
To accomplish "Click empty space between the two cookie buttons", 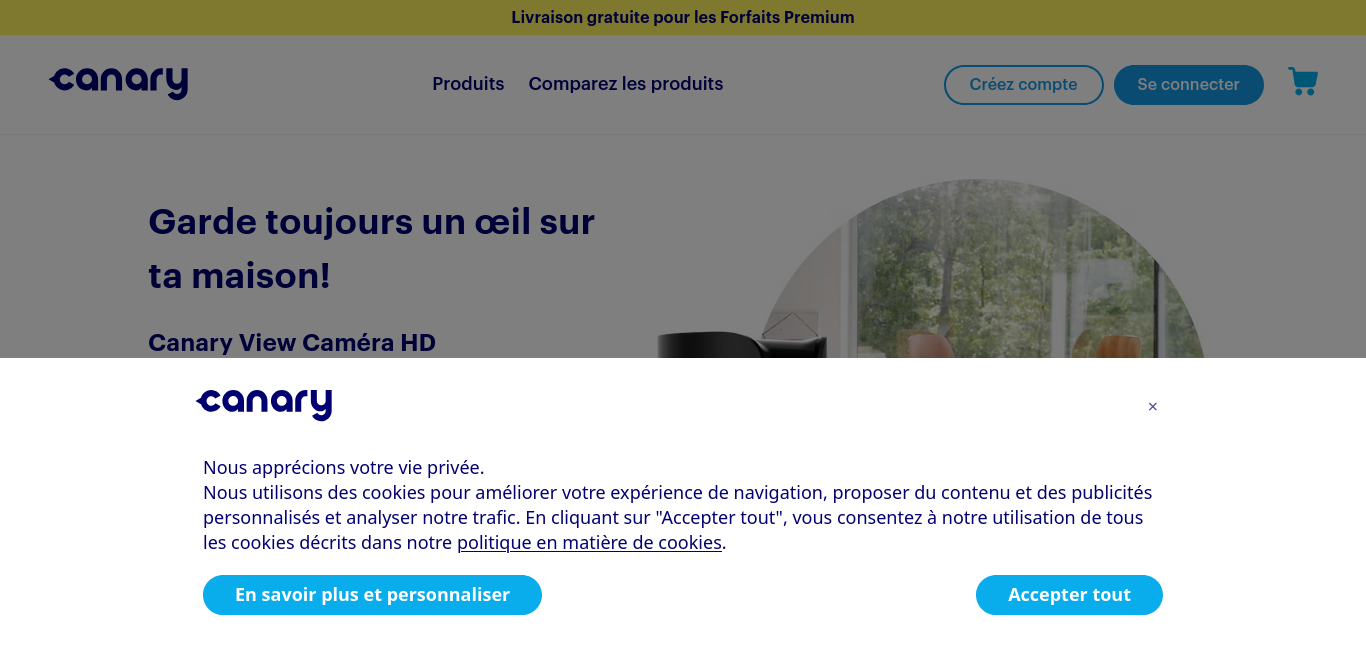I will coord(759,595).
